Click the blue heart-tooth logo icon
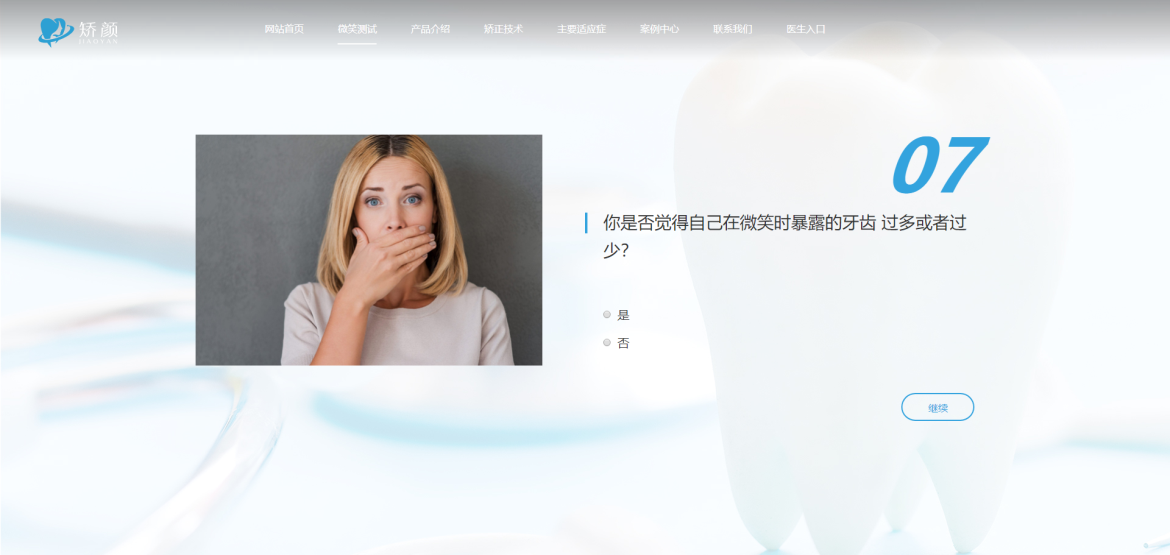Image resolution: width=1170 pixels, height=555 pixels. [54, 31]
